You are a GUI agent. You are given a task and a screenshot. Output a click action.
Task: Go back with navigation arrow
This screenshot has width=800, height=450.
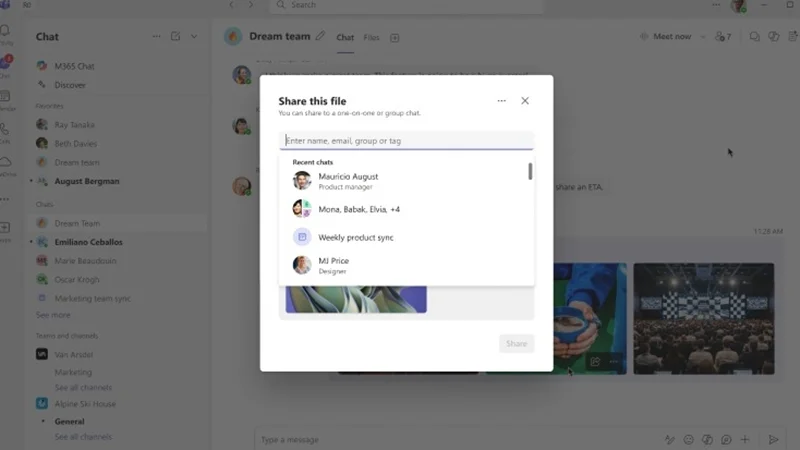pos(232,5)
